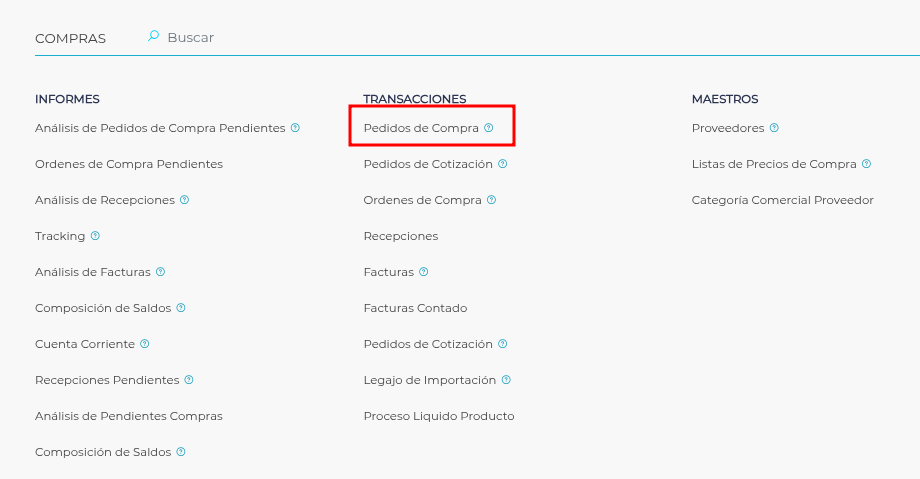Click help icon next to Legajo de Importación
The image size is (920, 479).
(x=506, y=380)
